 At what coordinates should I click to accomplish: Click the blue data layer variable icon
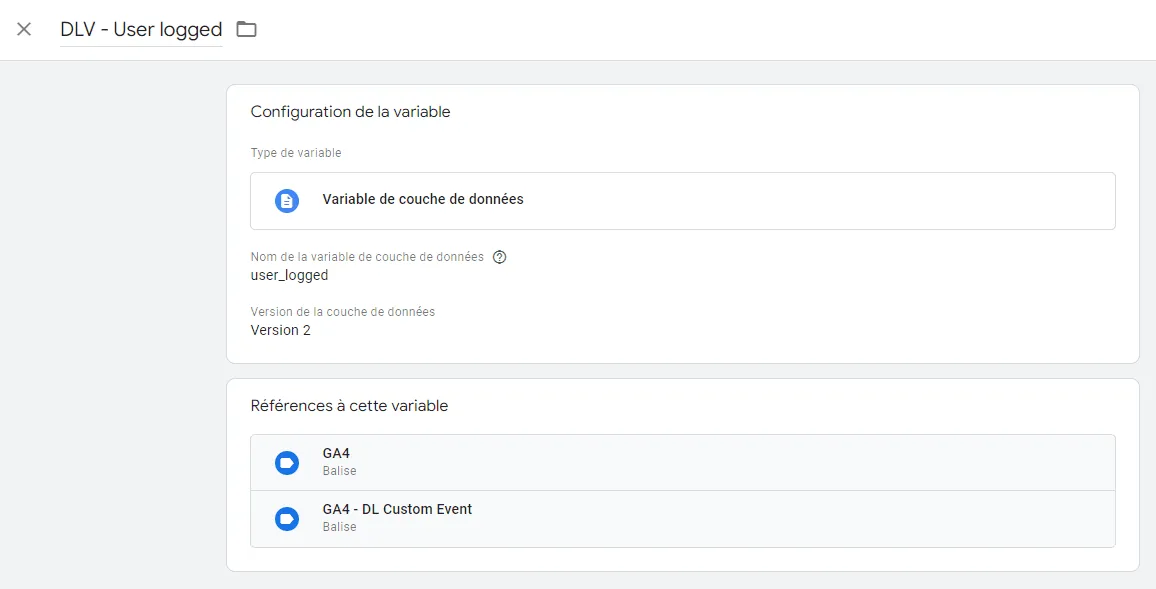(x=287, y=201)
